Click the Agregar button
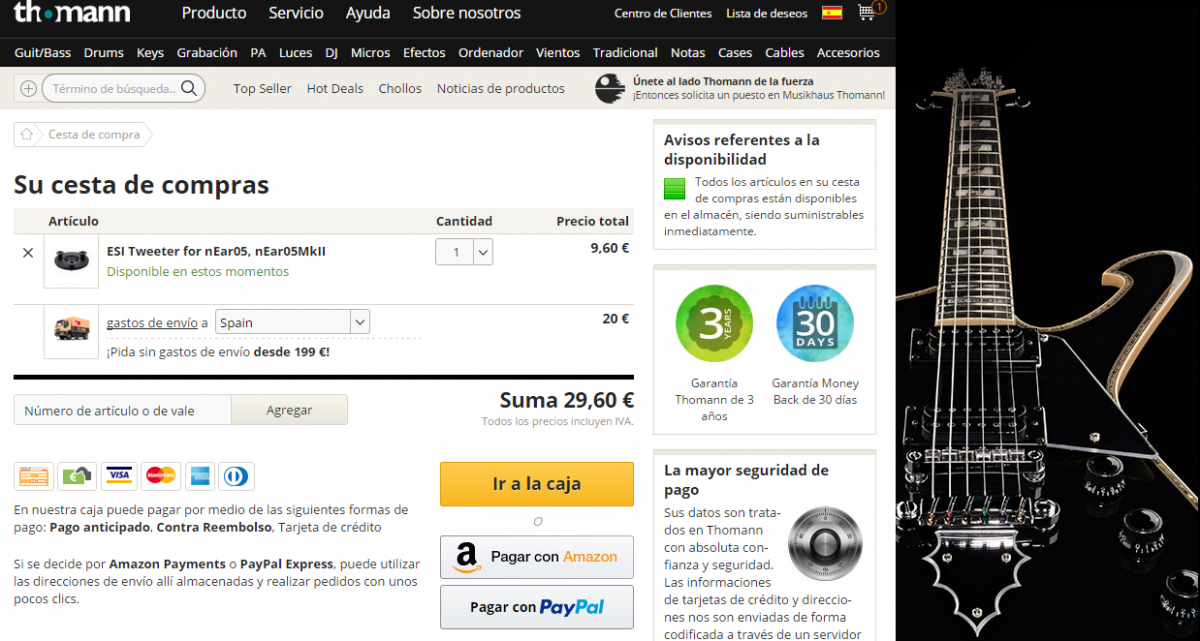 (x=289, y=410)
